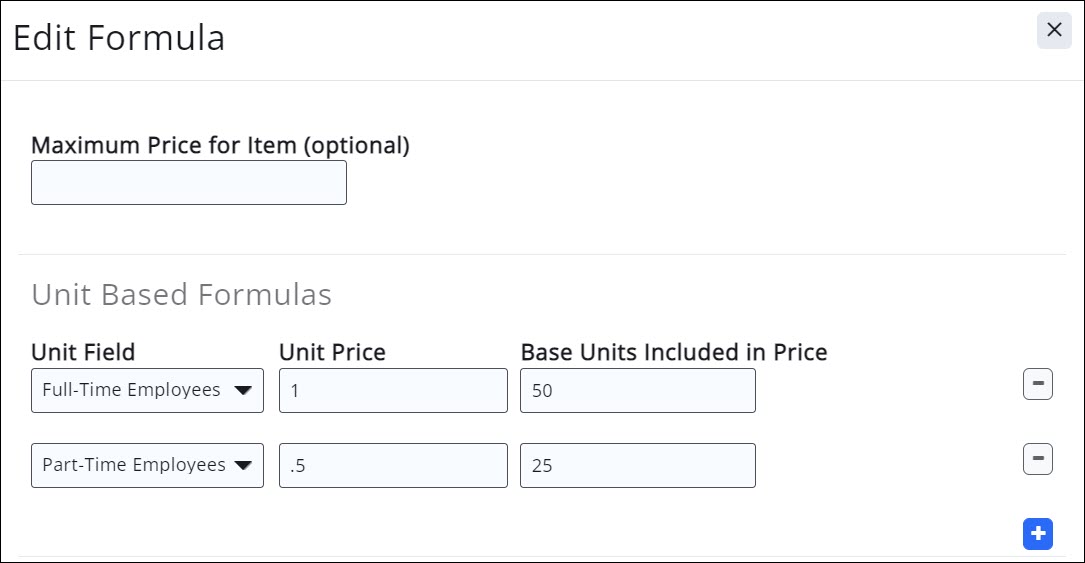Click the Unit Field column header
The width and height of the screenshot is (1085, 563).
83,352
